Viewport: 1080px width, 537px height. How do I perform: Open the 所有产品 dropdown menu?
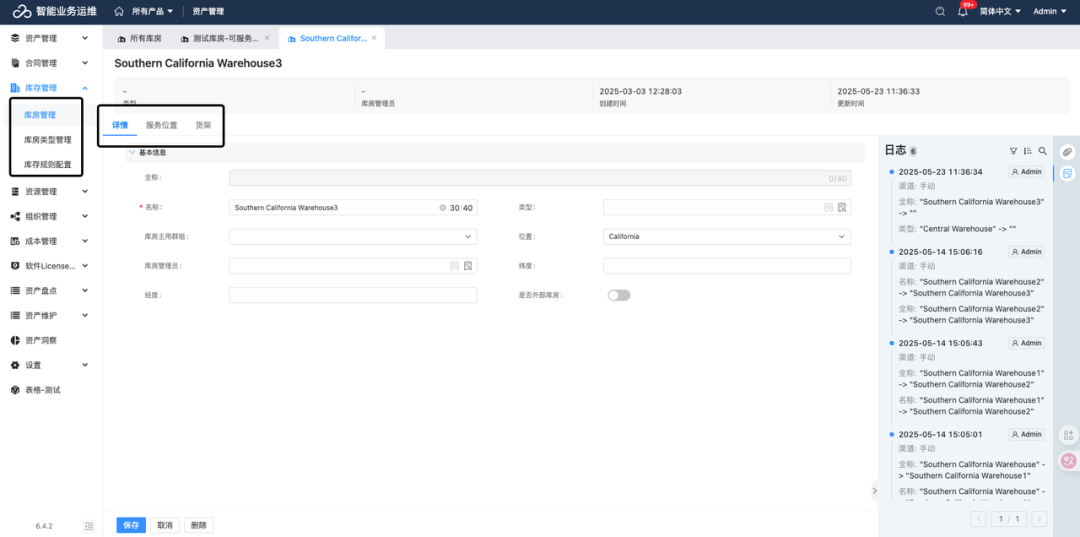tap(152, 12)
